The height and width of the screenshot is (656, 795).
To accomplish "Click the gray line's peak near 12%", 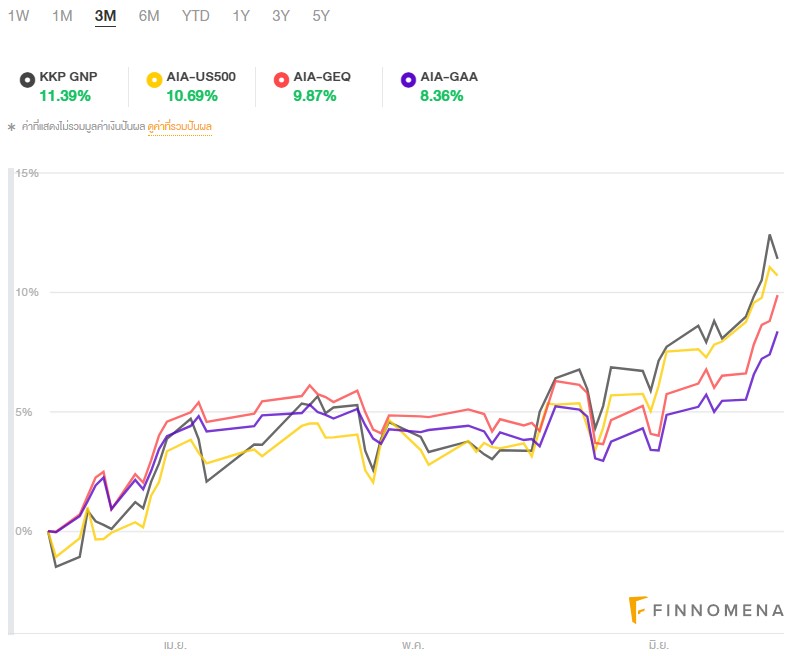I will tap(769, 236).
